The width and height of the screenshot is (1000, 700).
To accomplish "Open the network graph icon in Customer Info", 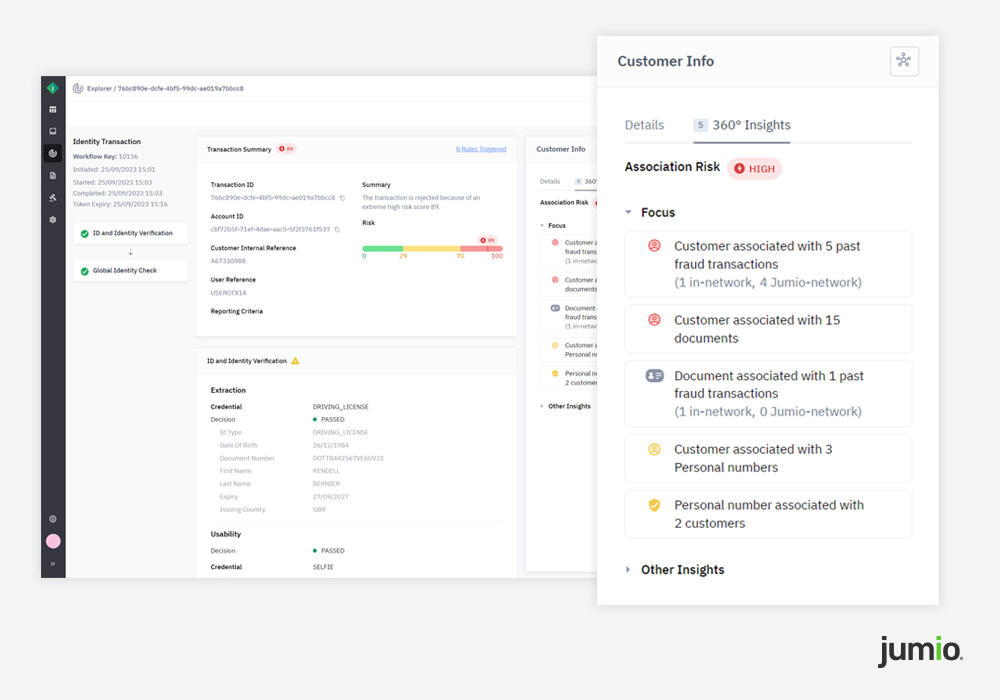I will point(904,61).
